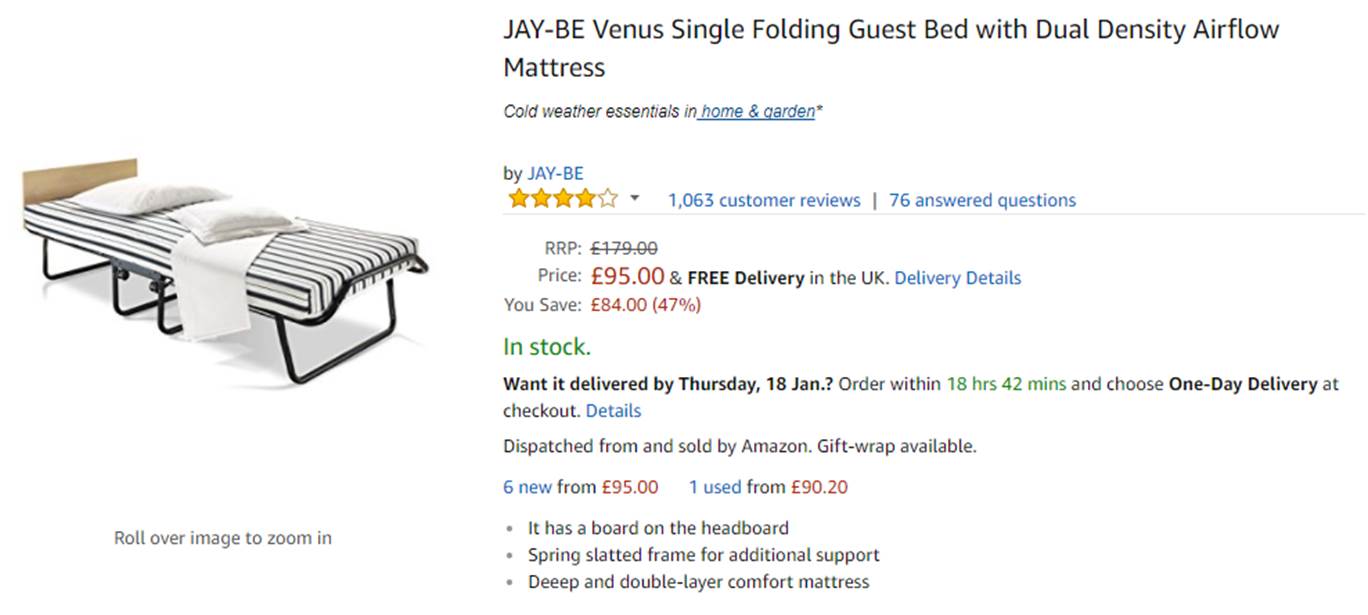This screenshot has width=1368, height=615.
Task: Click the struck-through RRP £179.00
Action: coord(623,249)
